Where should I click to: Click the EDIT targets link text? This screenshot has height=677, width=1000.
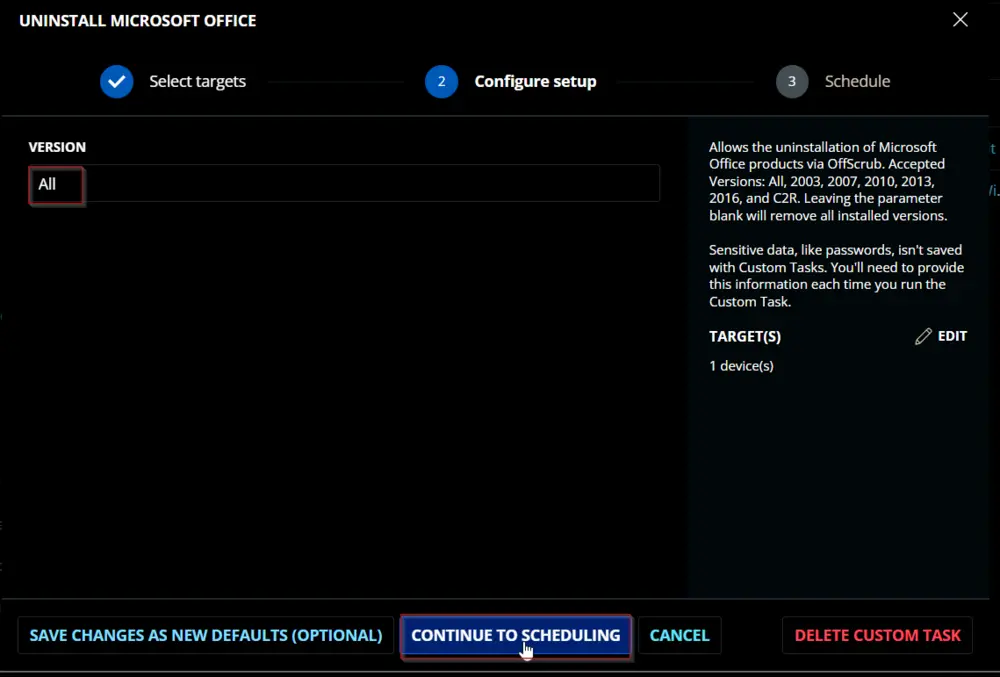(x=952, y=336)
